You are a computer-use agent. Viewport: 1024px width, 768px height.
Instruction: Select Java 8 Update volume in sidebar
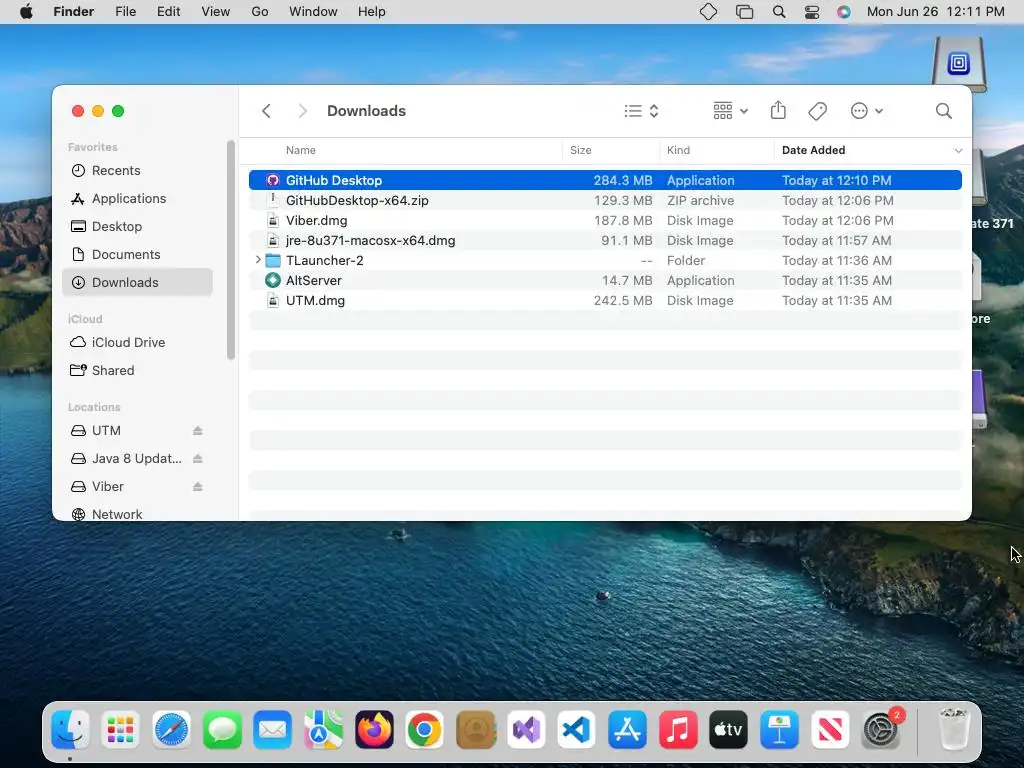point(136,458)
